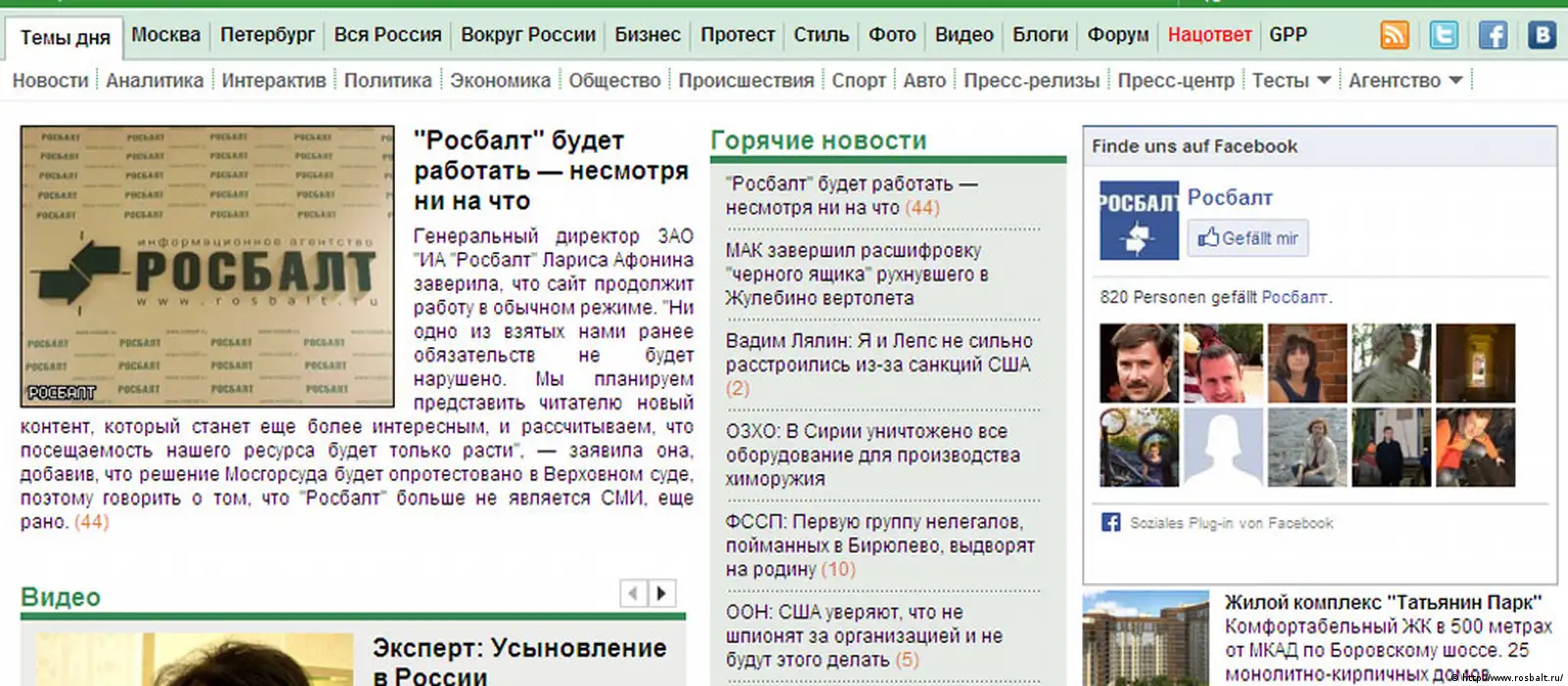1568x686 pixels.
Task: Click the VKontakte icon in header
Action: click(1542, 35)
